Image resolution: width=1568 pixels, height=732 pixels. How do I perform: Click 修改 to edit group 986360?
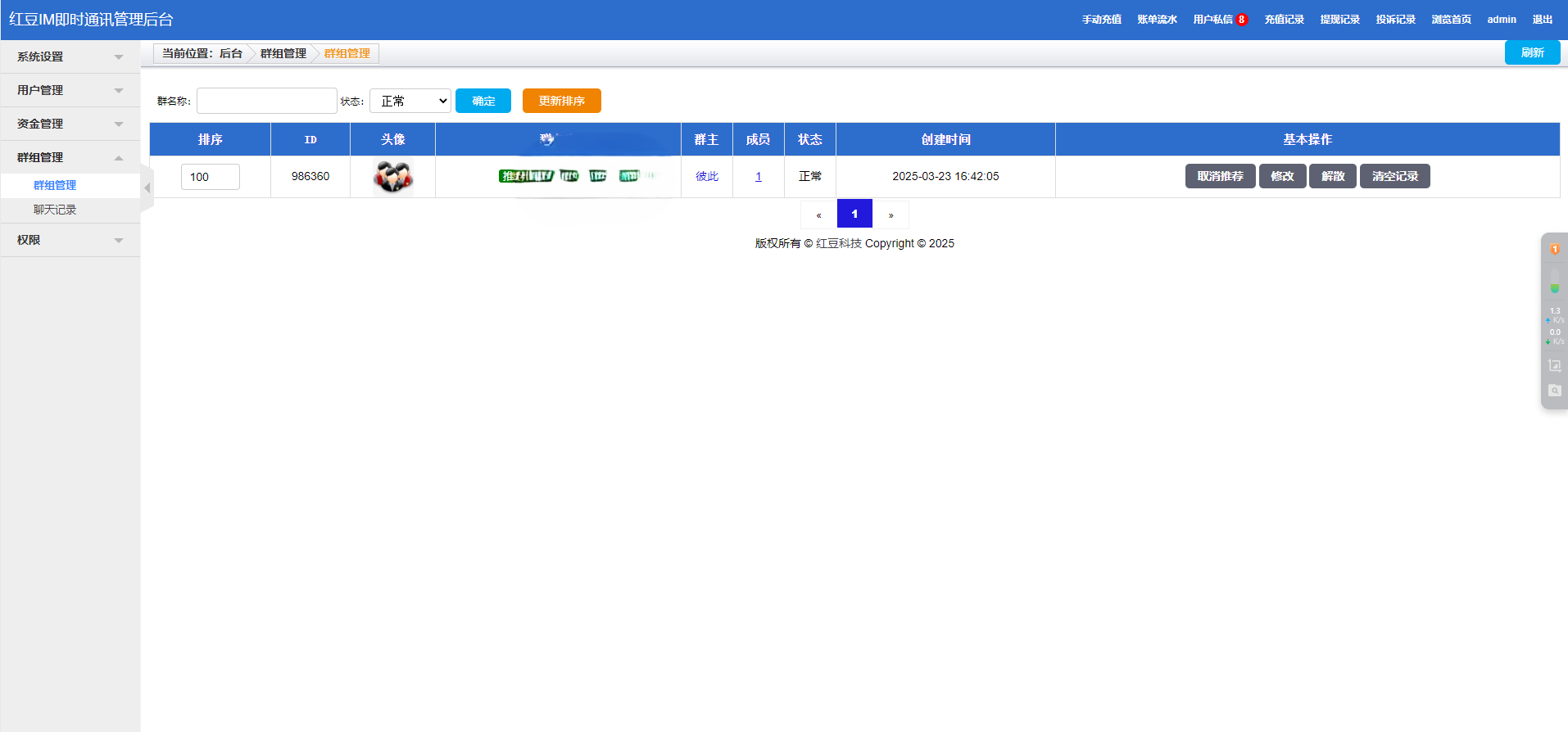1282,176
